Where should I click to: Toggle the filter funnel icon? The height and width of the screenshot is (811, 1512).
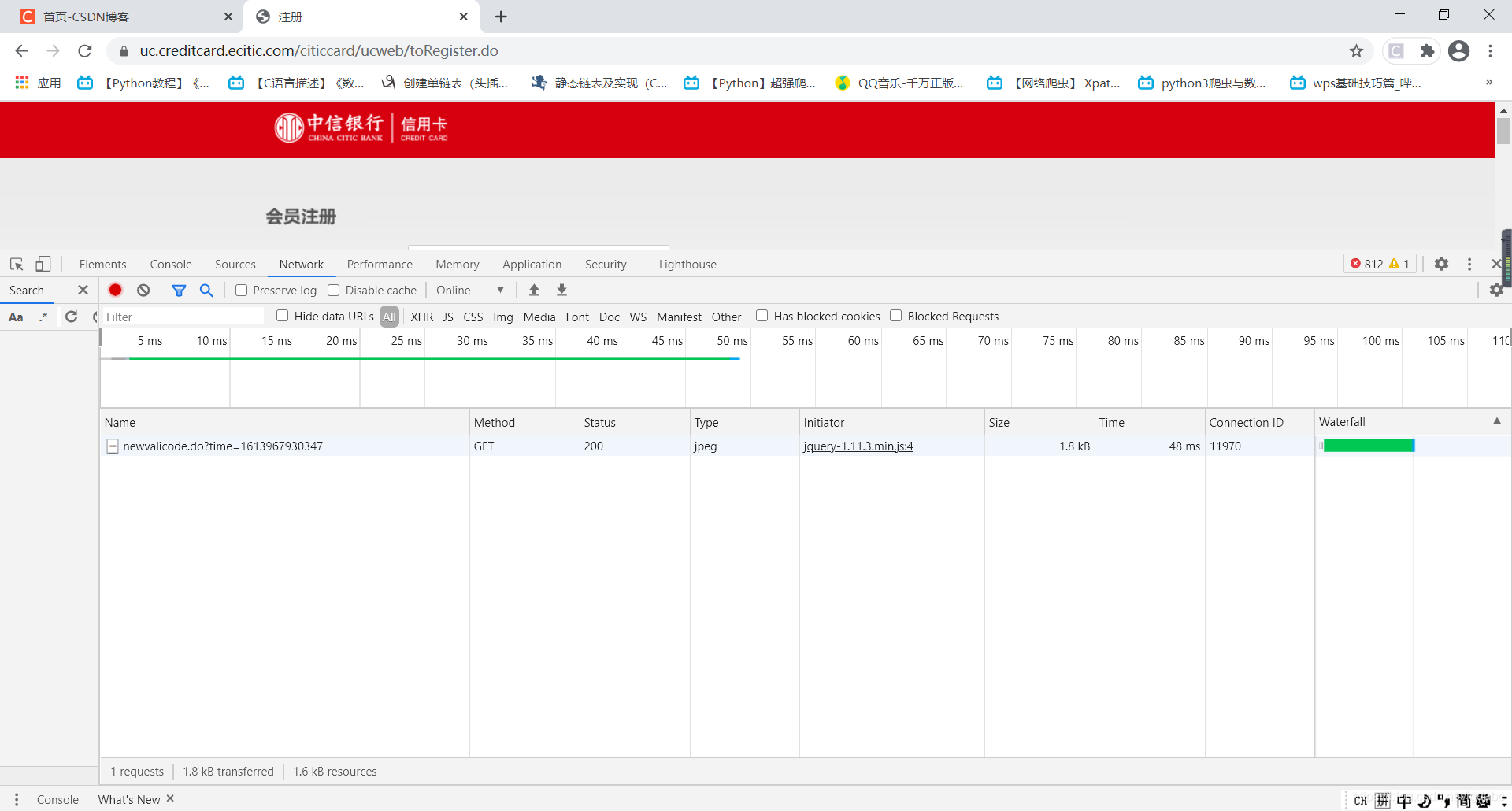[x=179, y=290]
